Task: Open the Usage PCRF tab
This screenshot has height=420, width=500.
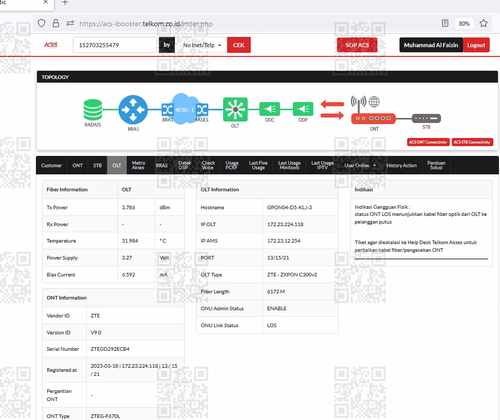Action: [x=232, y=165]
